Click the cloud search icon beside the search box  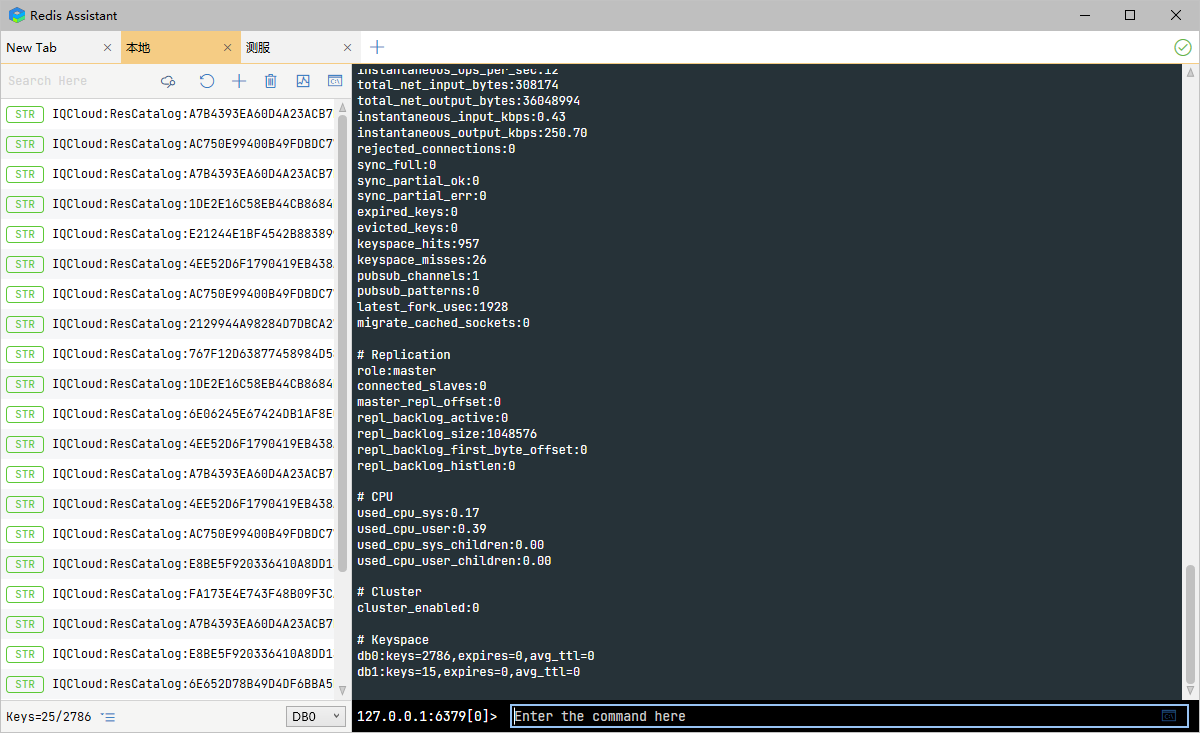click(x=168, y=81)
